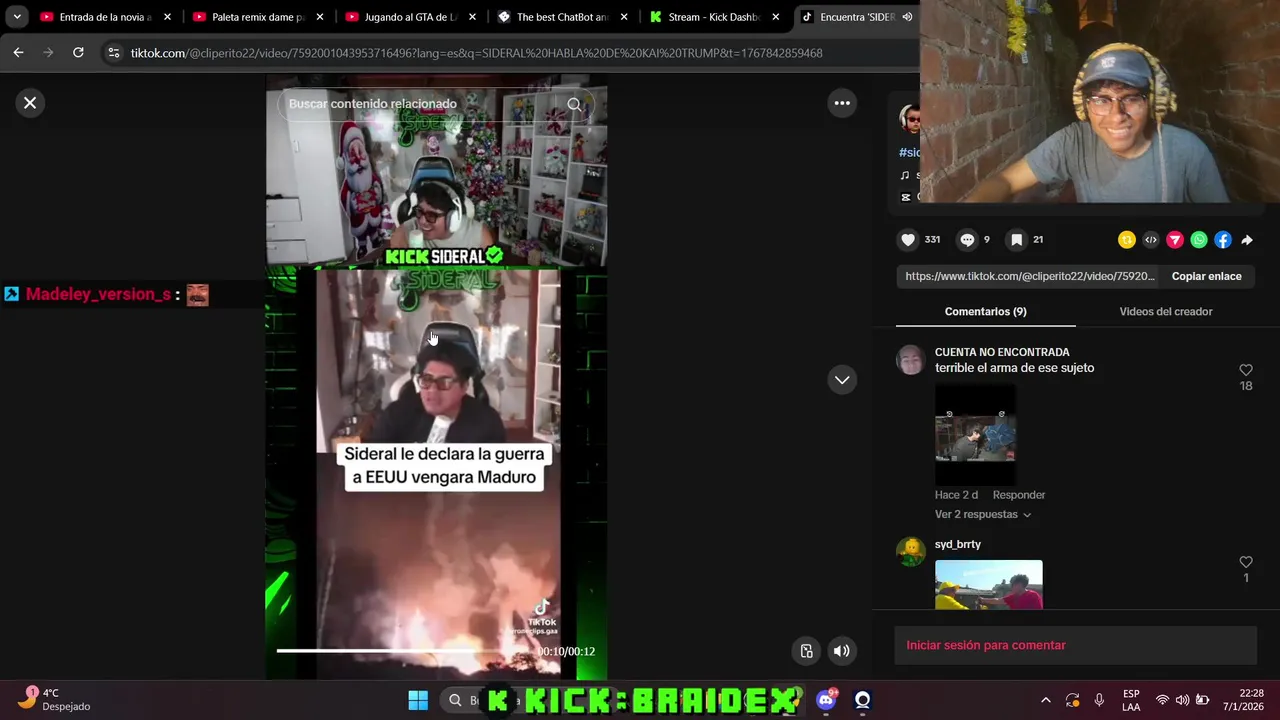View site information icon in address bar
Image resolution: width=1280 pixels, height=720 pixels.
pyautogui.click(x=113, y=53)
